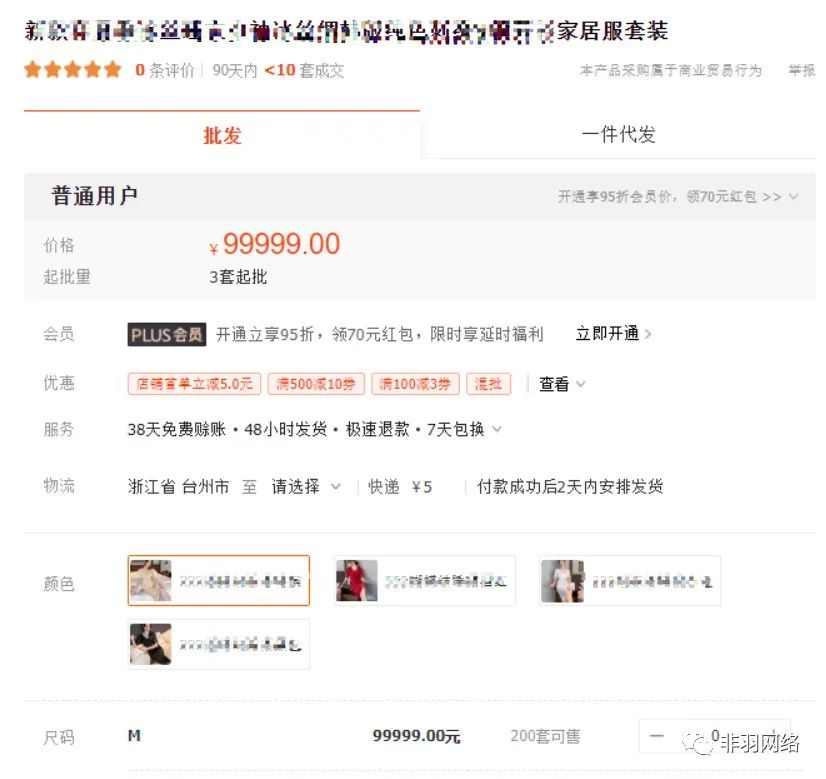Select the first beige pajama color option
826x779 pixels.
tap(219, 581)
